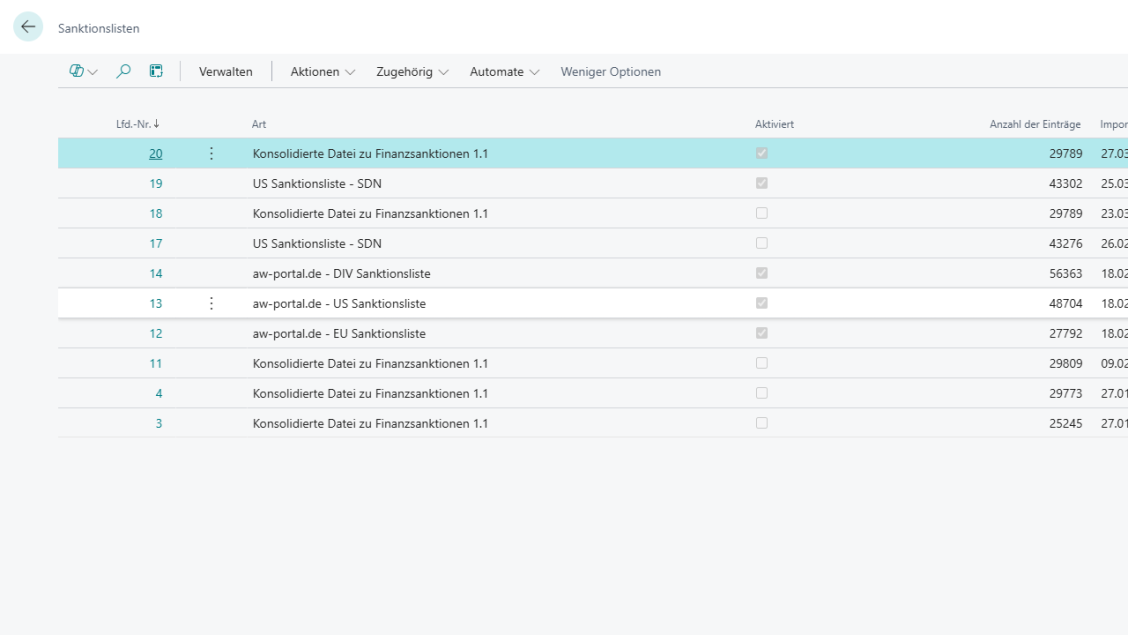Click entry count 56363
Viewport: 1128px width, 635px height.
[x=1065, y=273]
